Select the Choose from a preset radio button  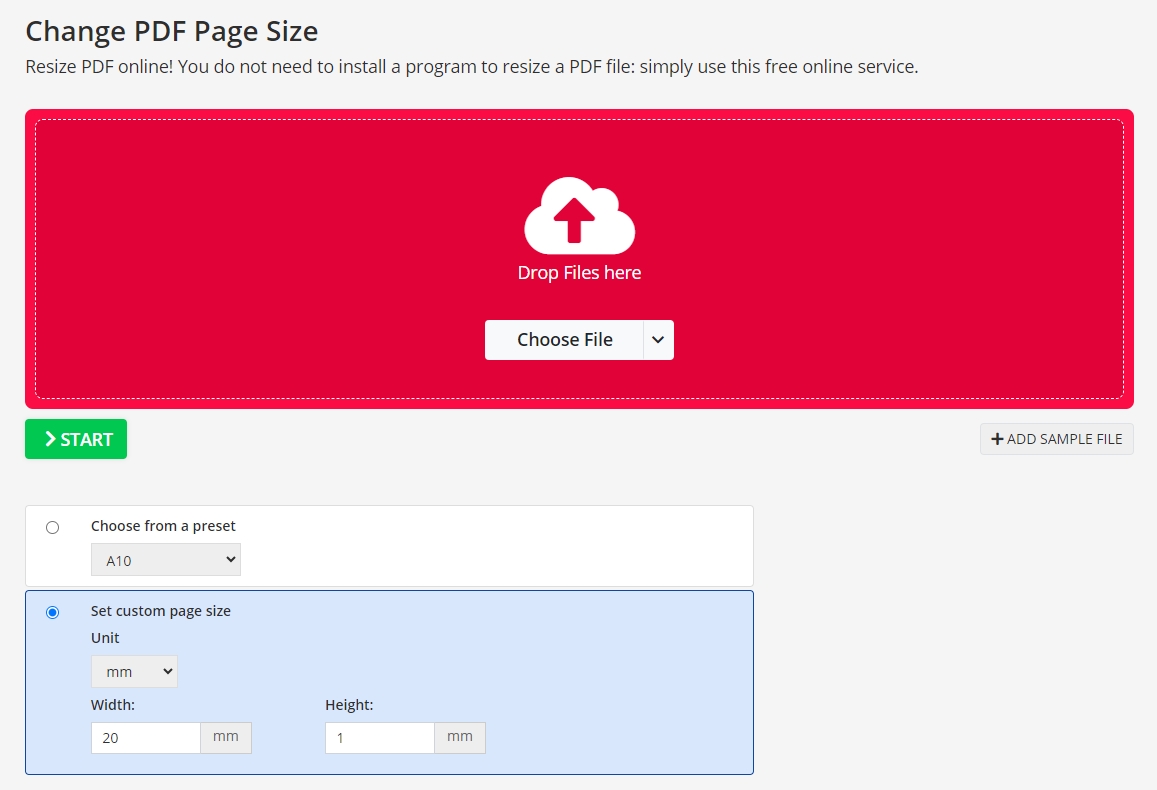53,526
